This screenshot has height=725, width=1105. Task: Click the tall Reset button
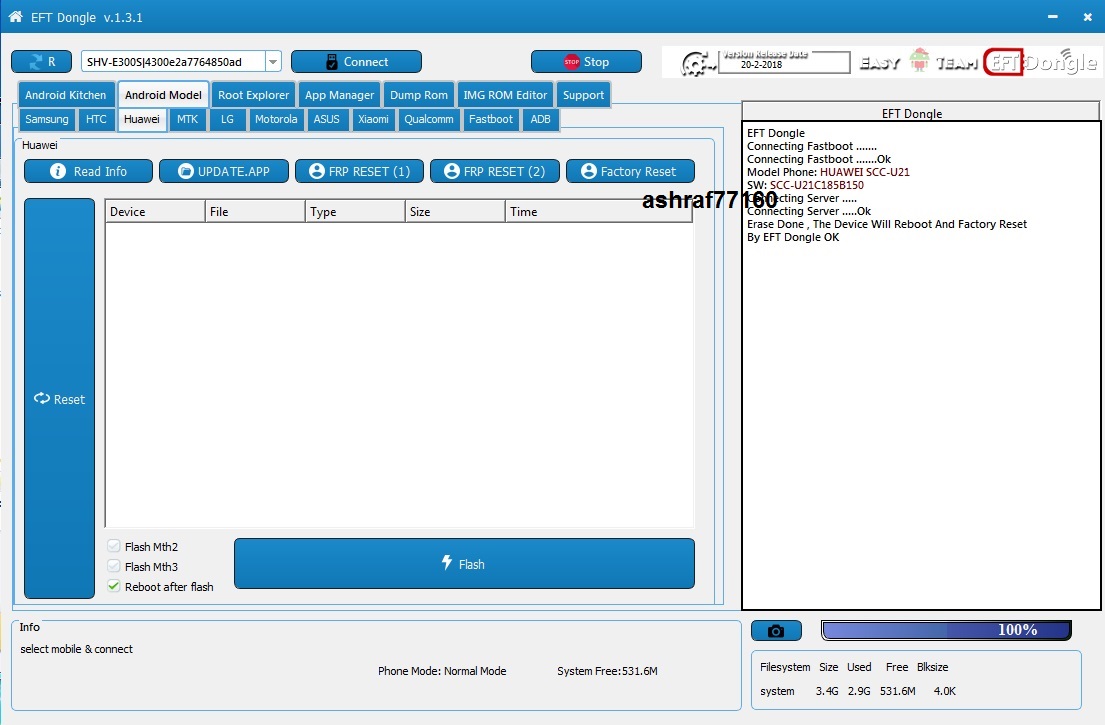pos(59,399)
